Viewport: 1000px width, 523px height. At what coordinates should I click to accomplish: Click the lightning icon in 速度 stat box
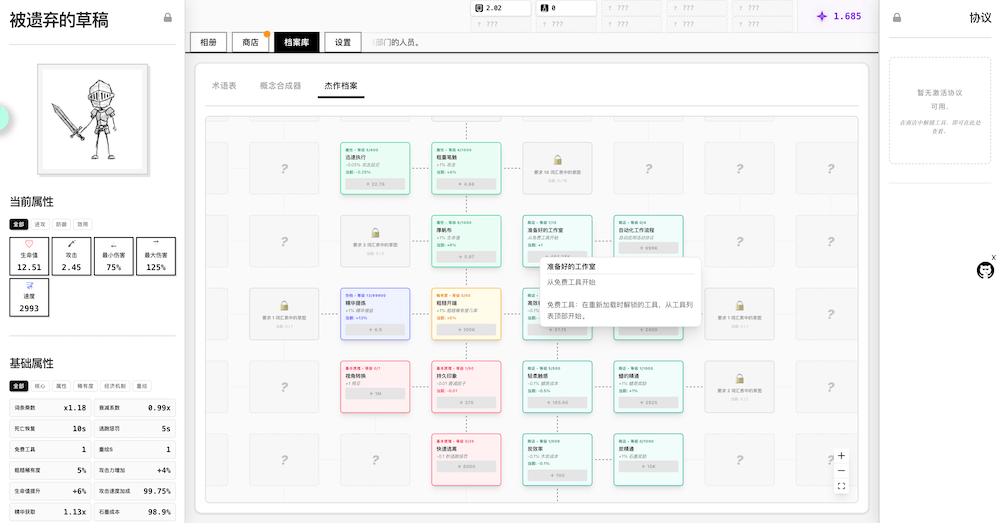click(29, 285)
